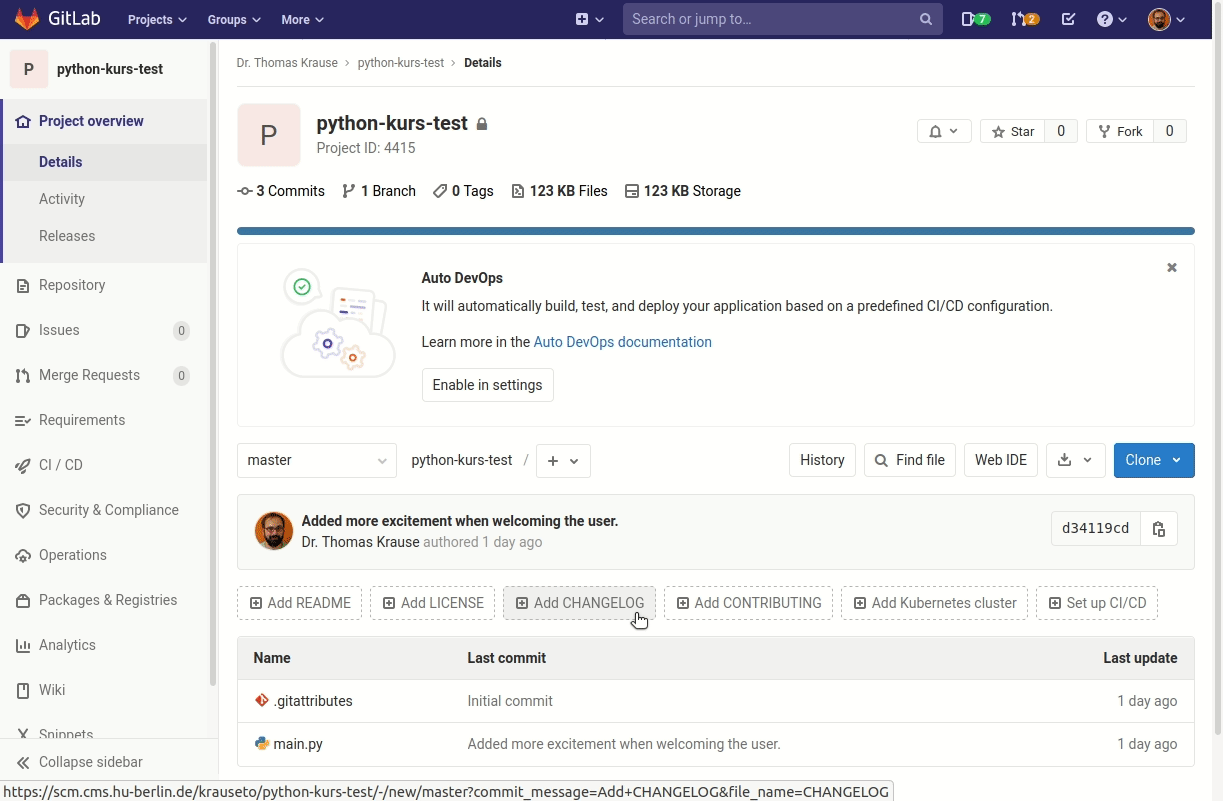The height and width of the screenshot is (801, 1223).
Task: Click the notification bell dropdown
Action: (944, 131)
